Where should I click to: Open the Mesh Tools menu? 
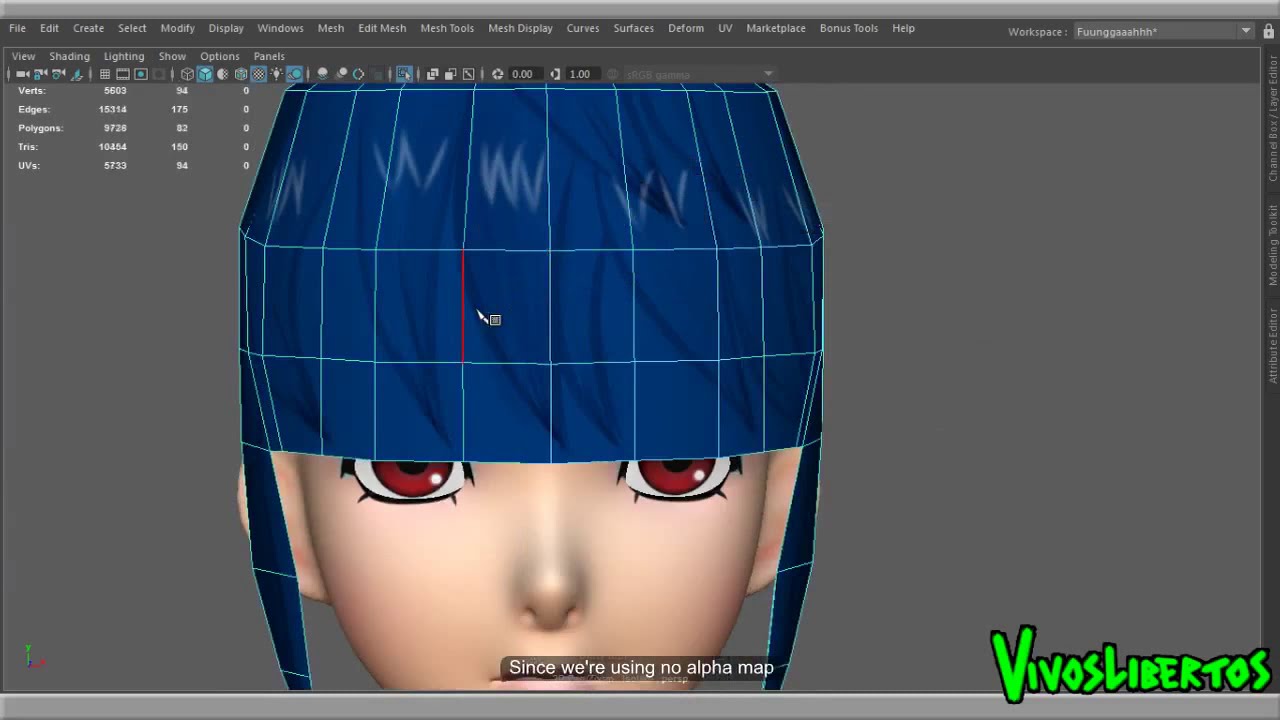pyautogui.click(x=447, y=28)
